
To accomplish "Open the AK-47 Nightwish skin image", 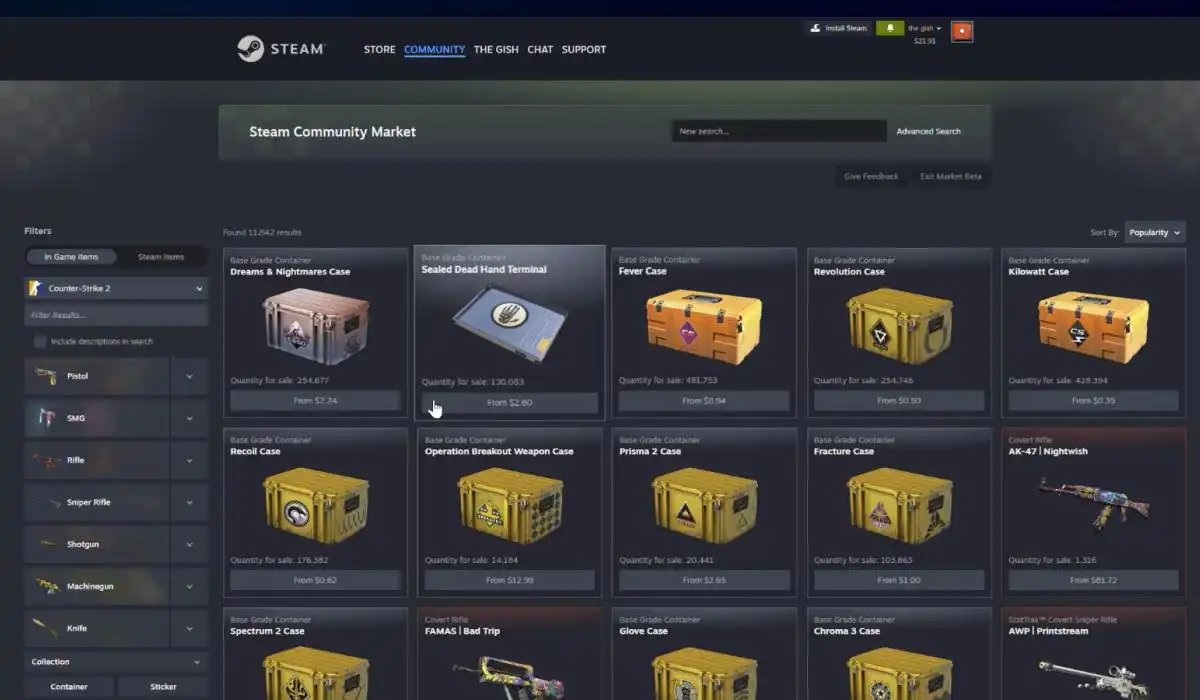I will coord(1093,503).
